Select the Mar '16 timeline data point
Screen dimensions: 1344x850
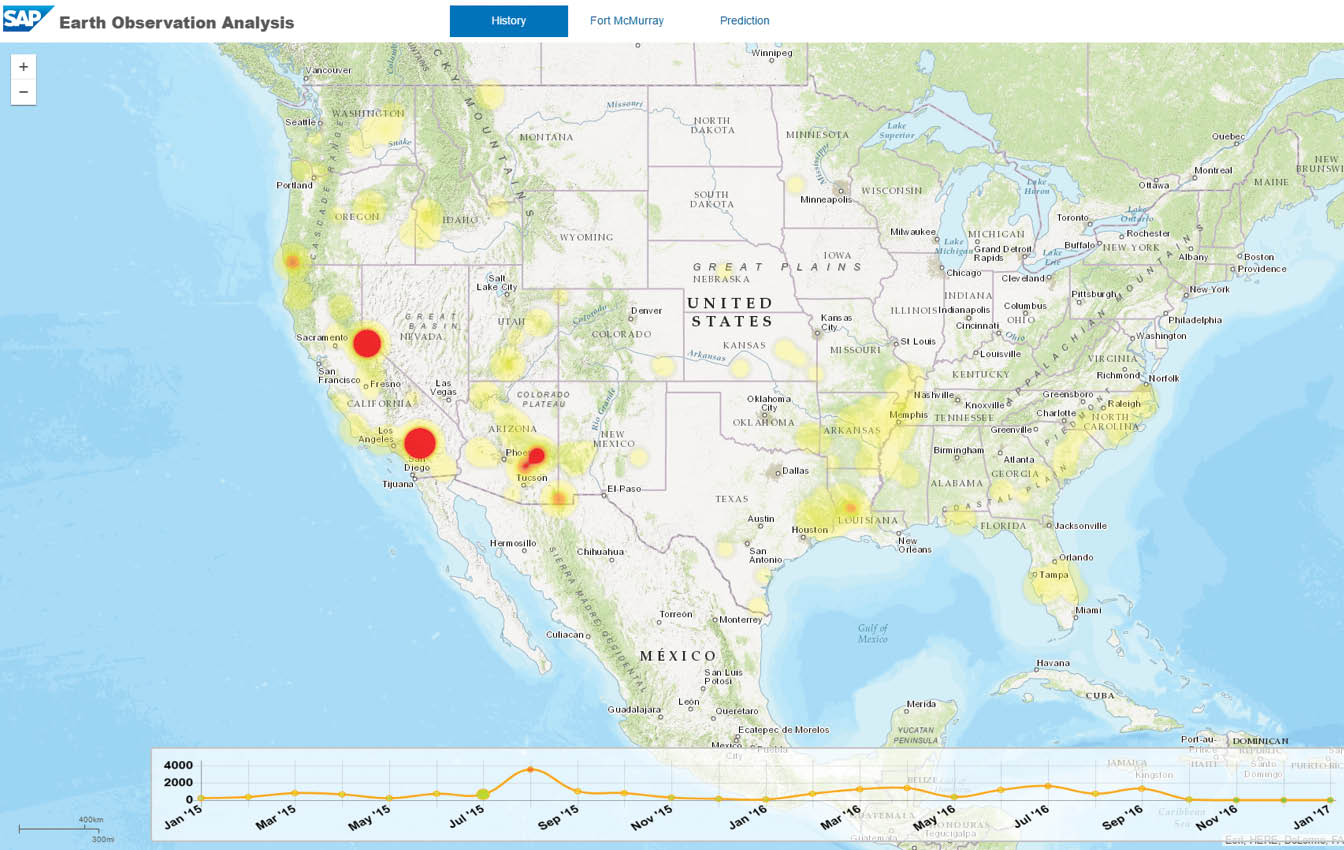point(859,789)
